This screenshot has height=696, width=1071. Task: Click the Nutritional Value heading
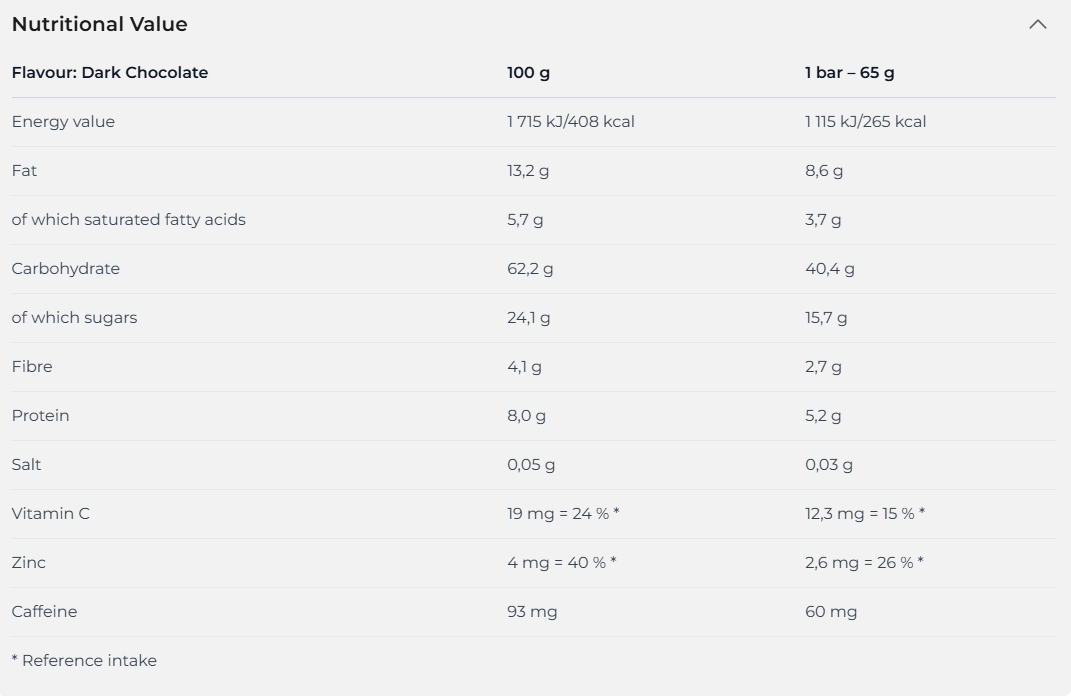point(100,25)
